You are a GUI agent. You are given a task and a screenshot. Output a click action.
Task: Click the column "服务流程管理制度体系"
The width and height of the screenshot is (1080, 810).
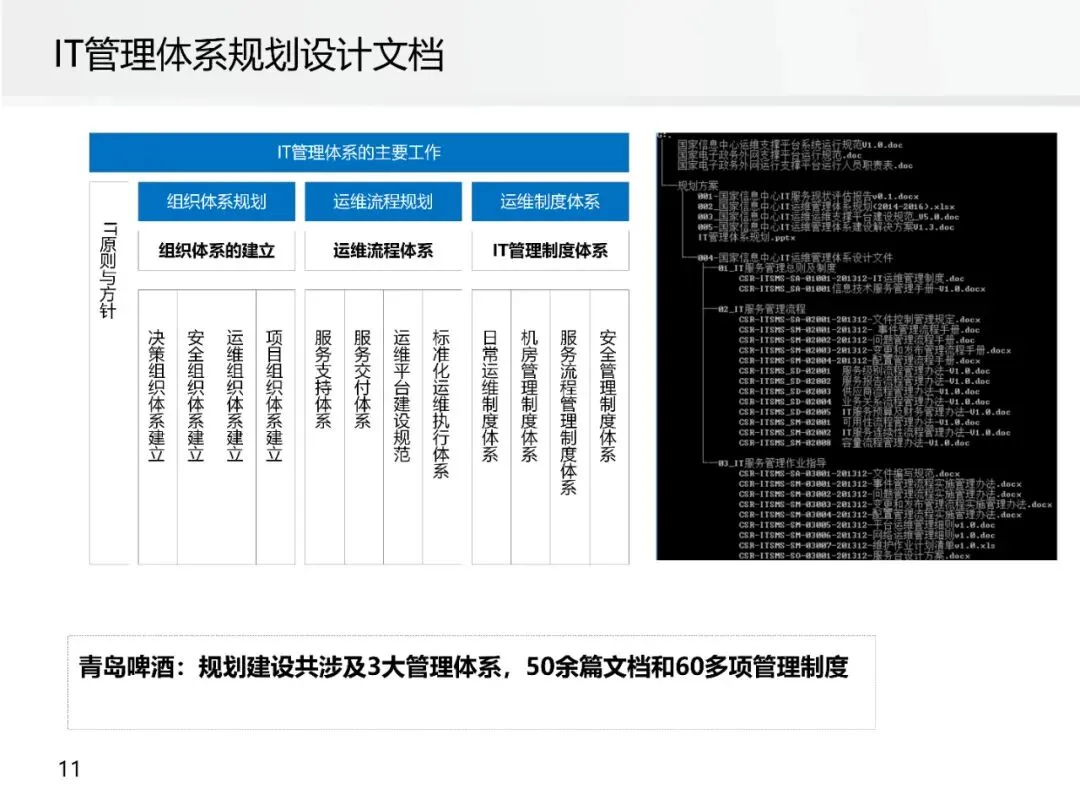[x=569, y=412]
